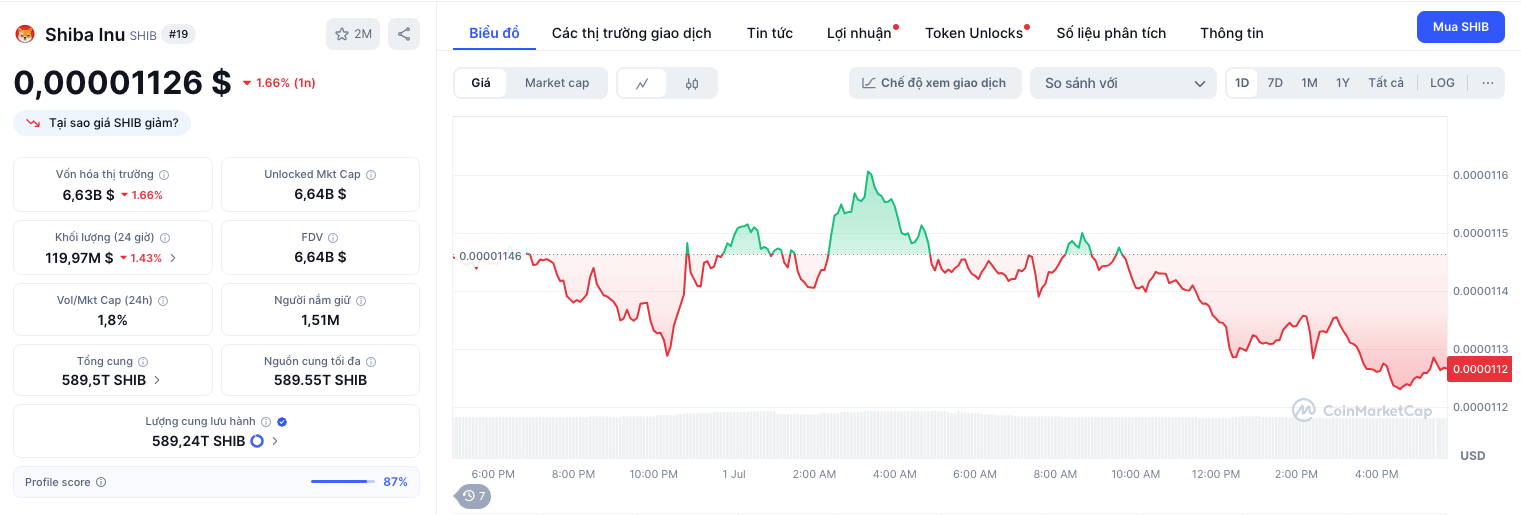Switch to candlestick chart icon
The width and height of the screenshot is (1521, 515).
click(x=692, y=83)
